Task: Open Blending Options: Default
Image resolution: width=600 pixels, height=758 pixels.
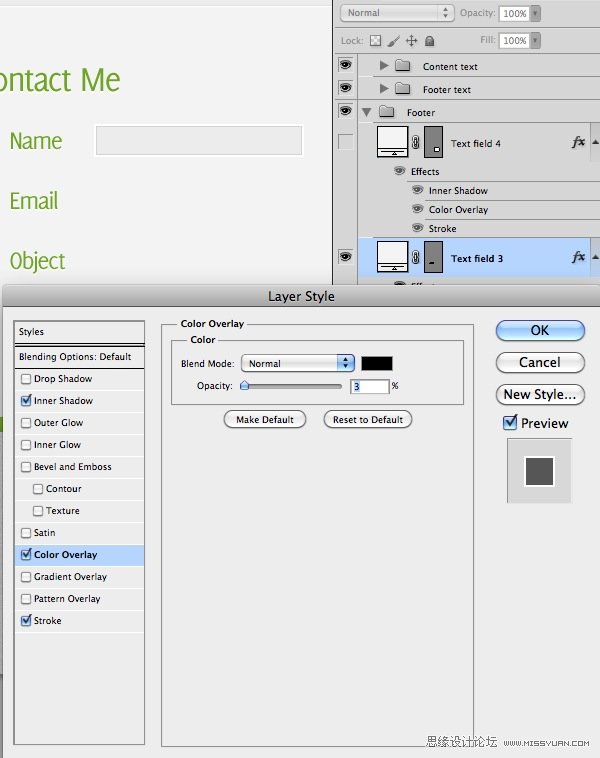Action: pos(79,357)
